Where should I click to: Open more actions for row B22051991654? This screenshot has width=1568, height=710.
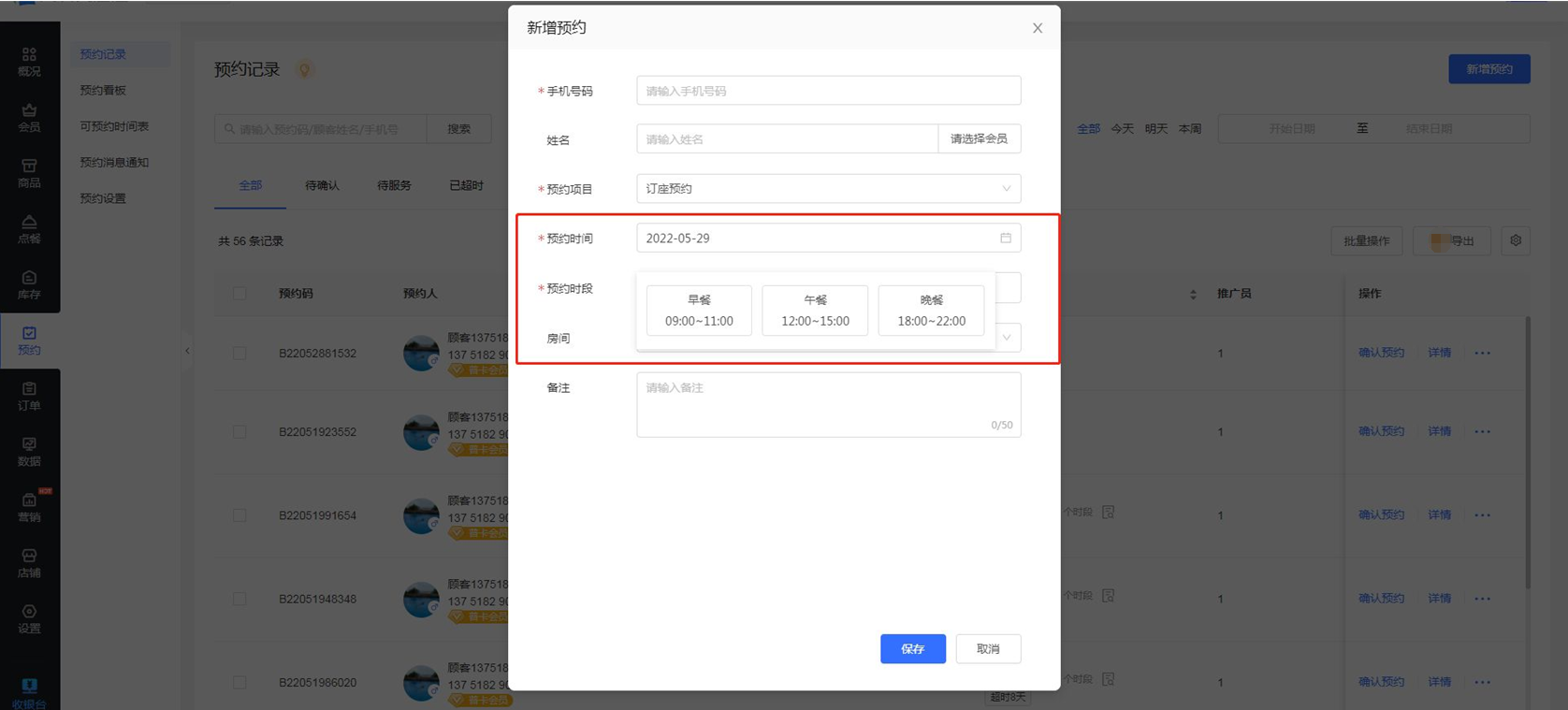[x=1483, y=515]
